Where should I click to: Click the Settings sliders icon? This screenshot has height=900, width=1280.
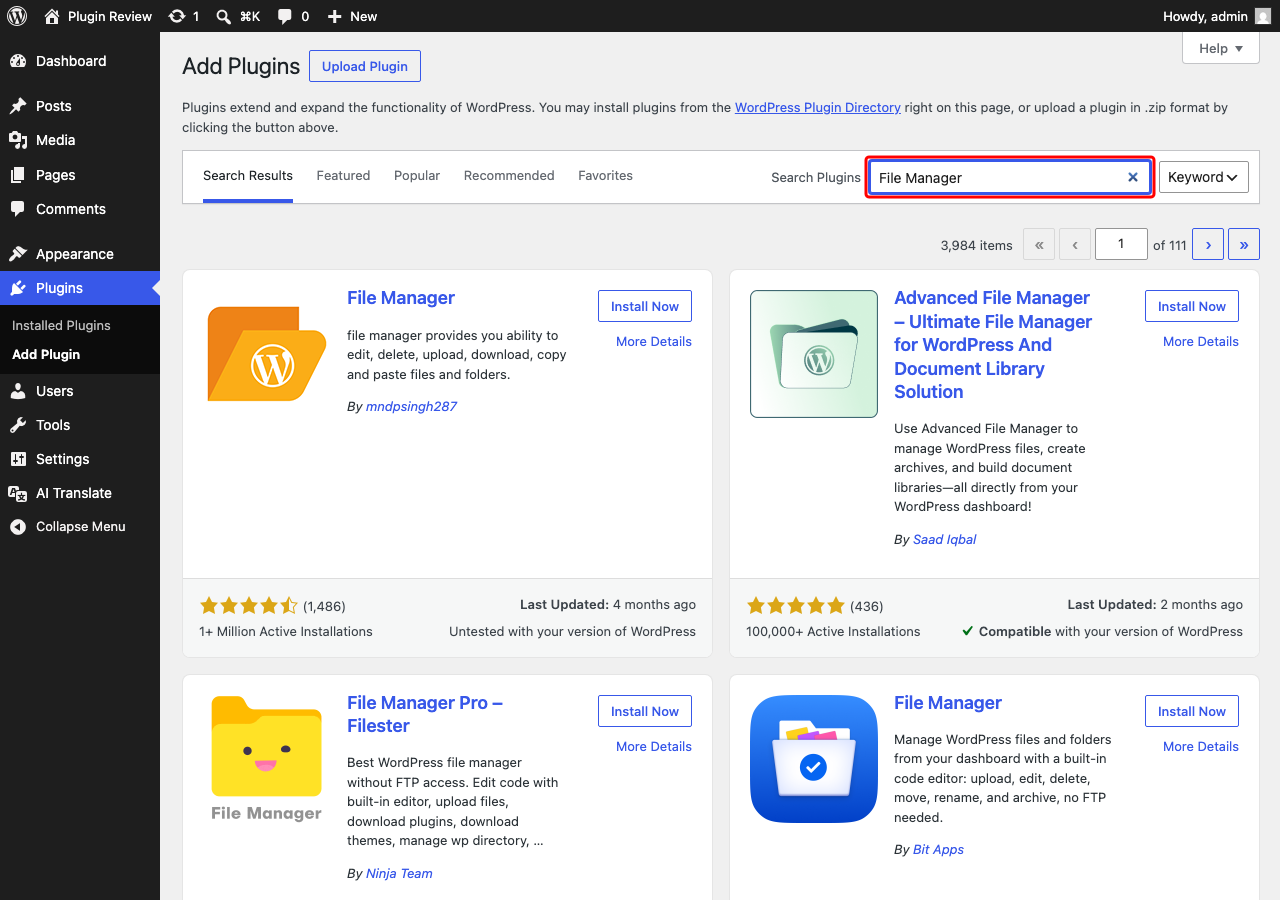[x=18, y=459]
